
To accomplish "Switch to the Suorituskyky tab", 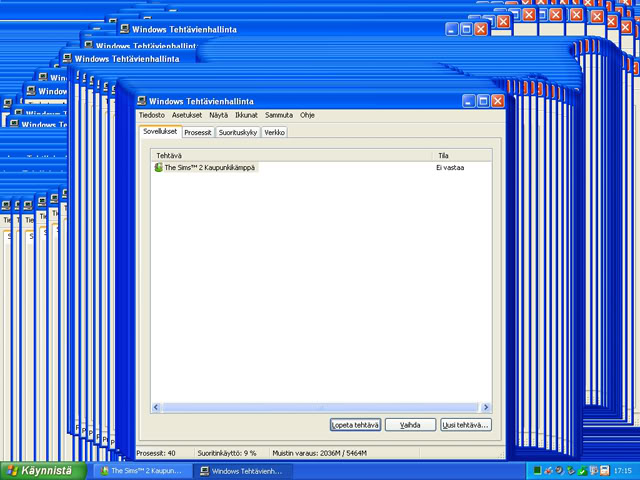I will tap(238, 132).
